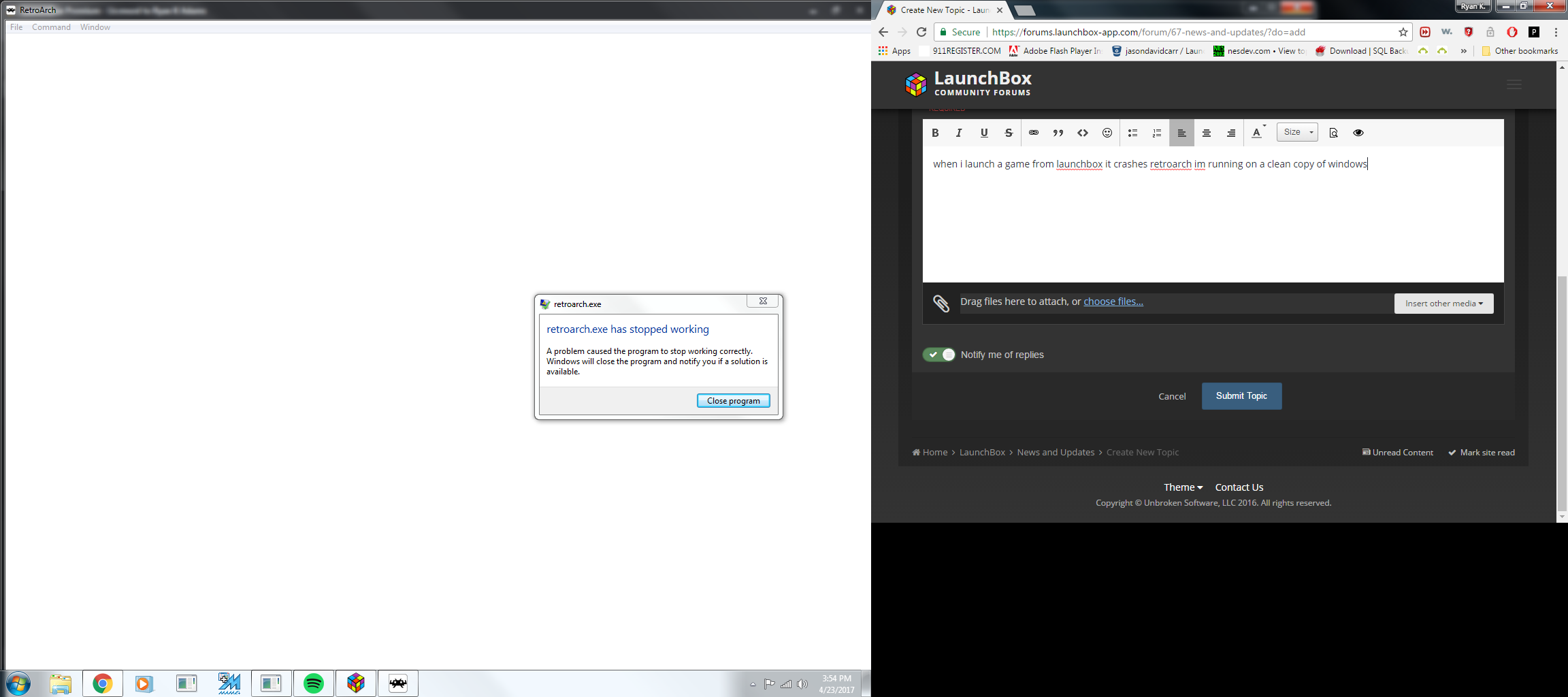The width and height of the screenshot is (1568, 697).
Task: Open the MAME taskbar icon
Action: tap(229, 683)
